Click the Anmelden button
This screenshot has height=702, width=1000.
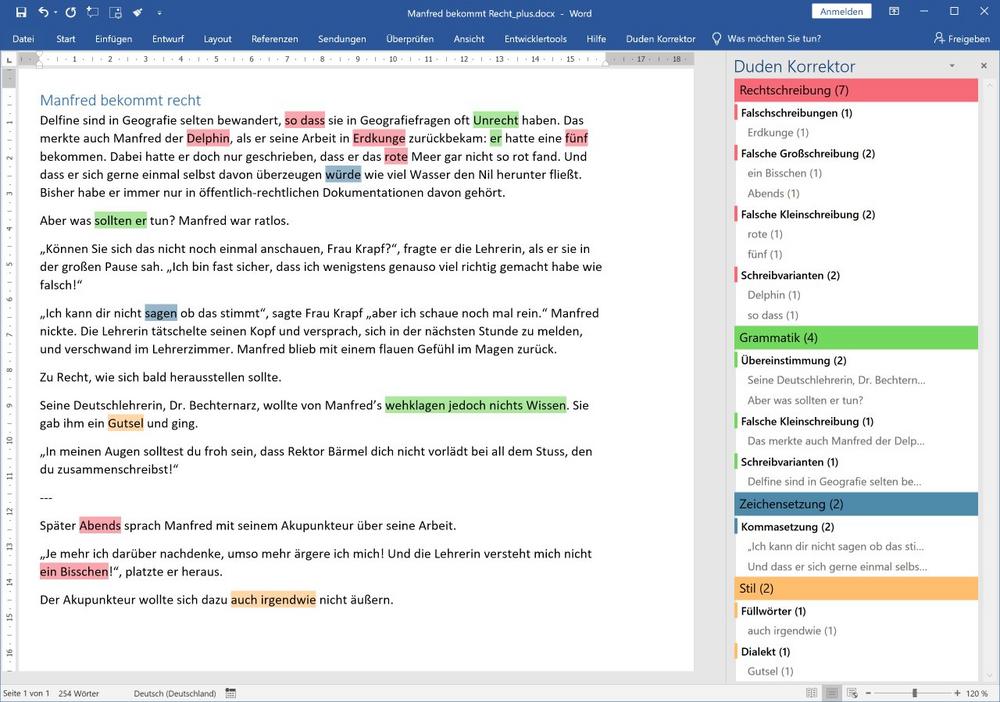pyautogui.click(x=844, y=12)
